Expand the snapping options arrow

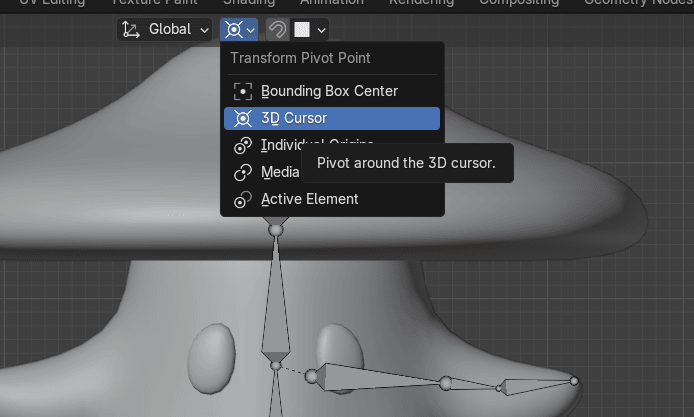(321, 30)
